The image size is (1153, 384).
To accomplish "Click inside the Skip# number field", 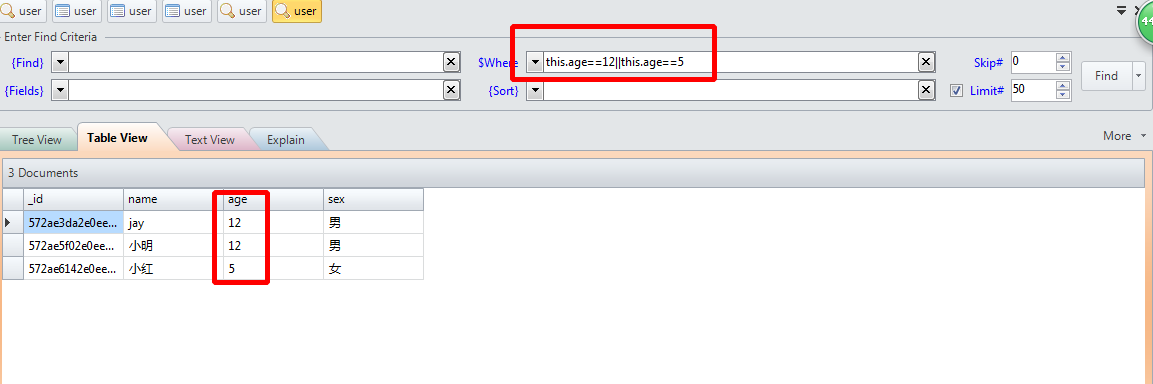I will 1033,63.
